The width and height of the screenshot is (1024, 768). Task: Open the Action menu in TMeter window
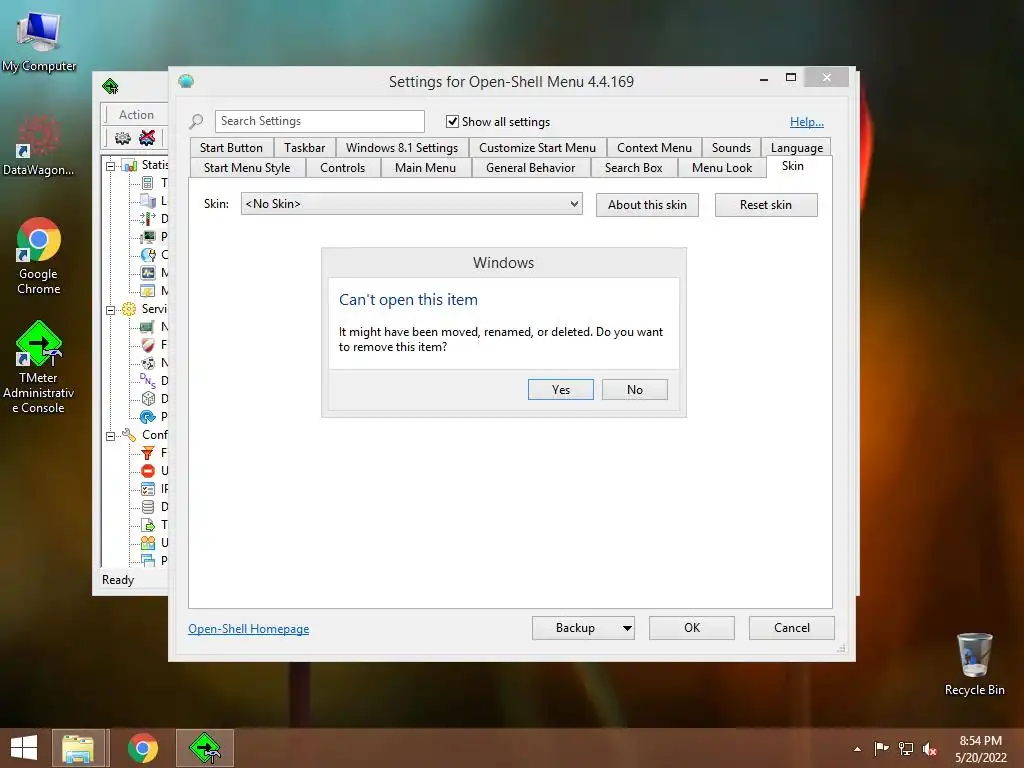[136, 115]
